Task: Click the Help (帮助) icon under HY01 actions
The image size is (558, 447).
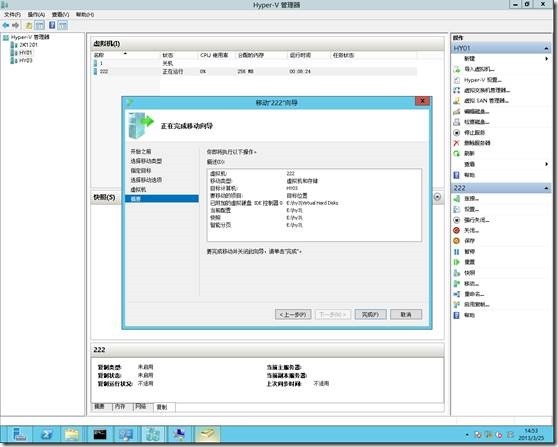Action: tap(457, 175)
